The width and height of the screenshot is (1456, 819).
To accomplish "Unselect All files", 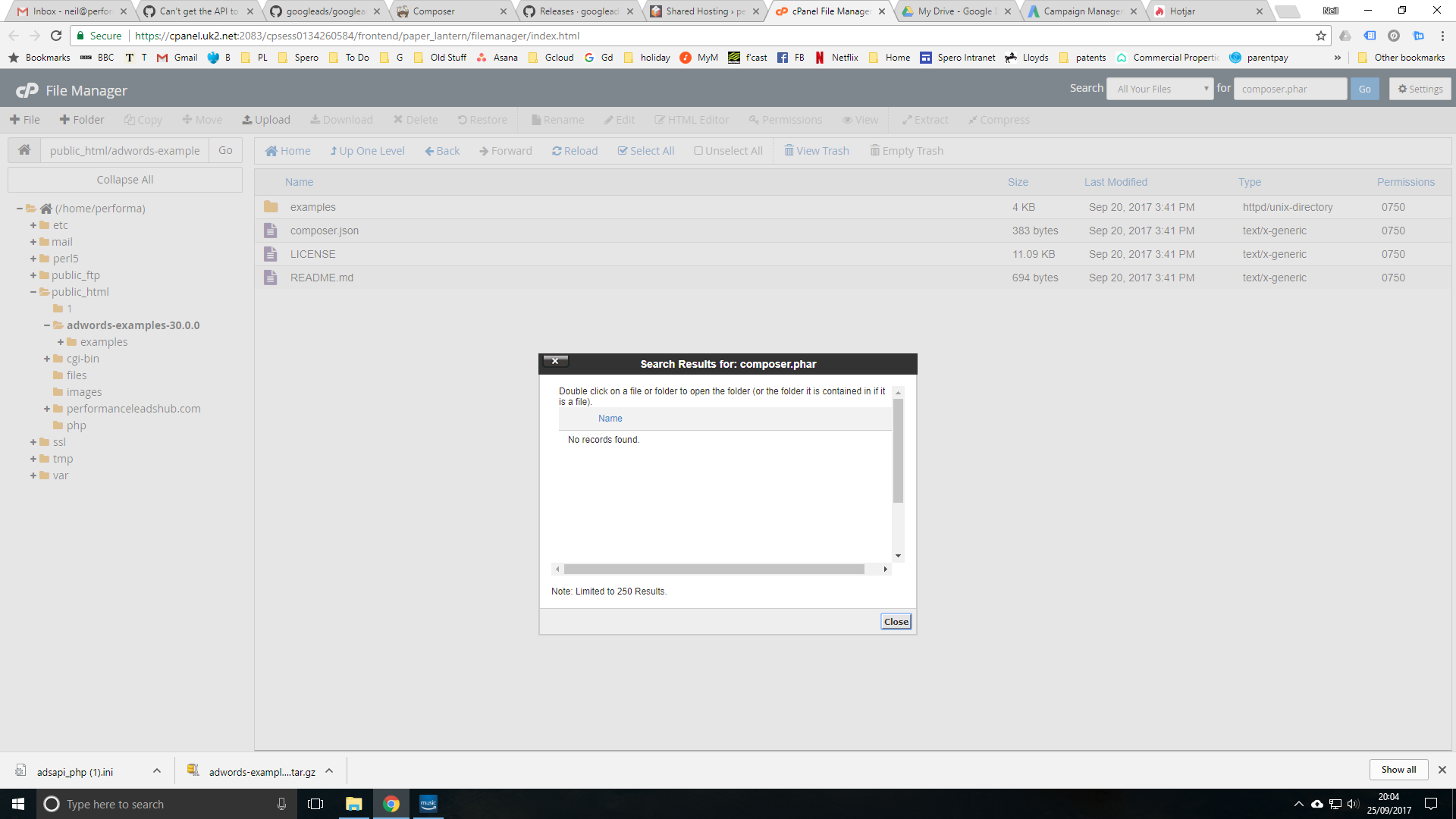I will (x=728, y=150).
